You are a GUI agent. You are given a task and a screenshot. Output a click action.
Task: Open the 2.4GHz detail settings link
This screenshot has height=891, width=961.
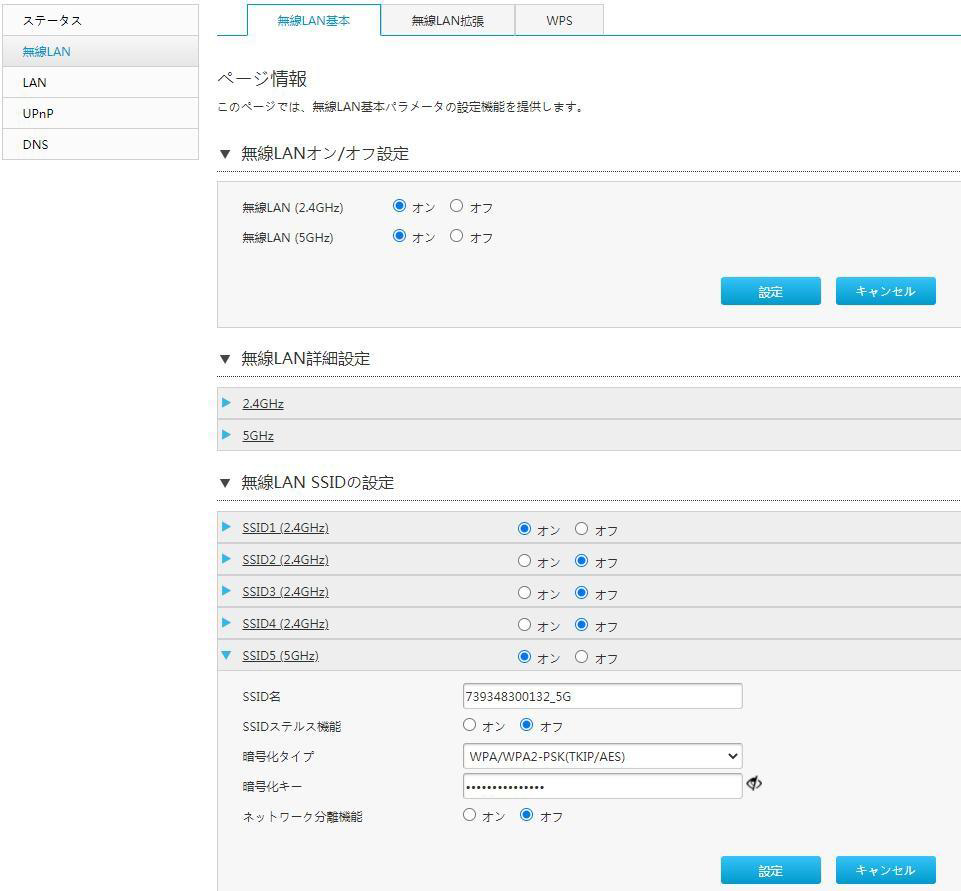tap(263, 403)
